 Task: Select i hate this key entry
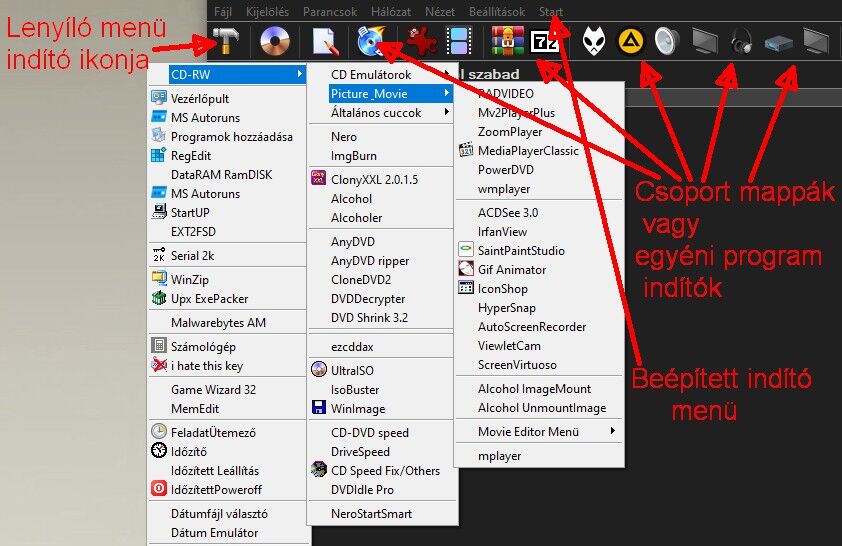click(228, 366)
